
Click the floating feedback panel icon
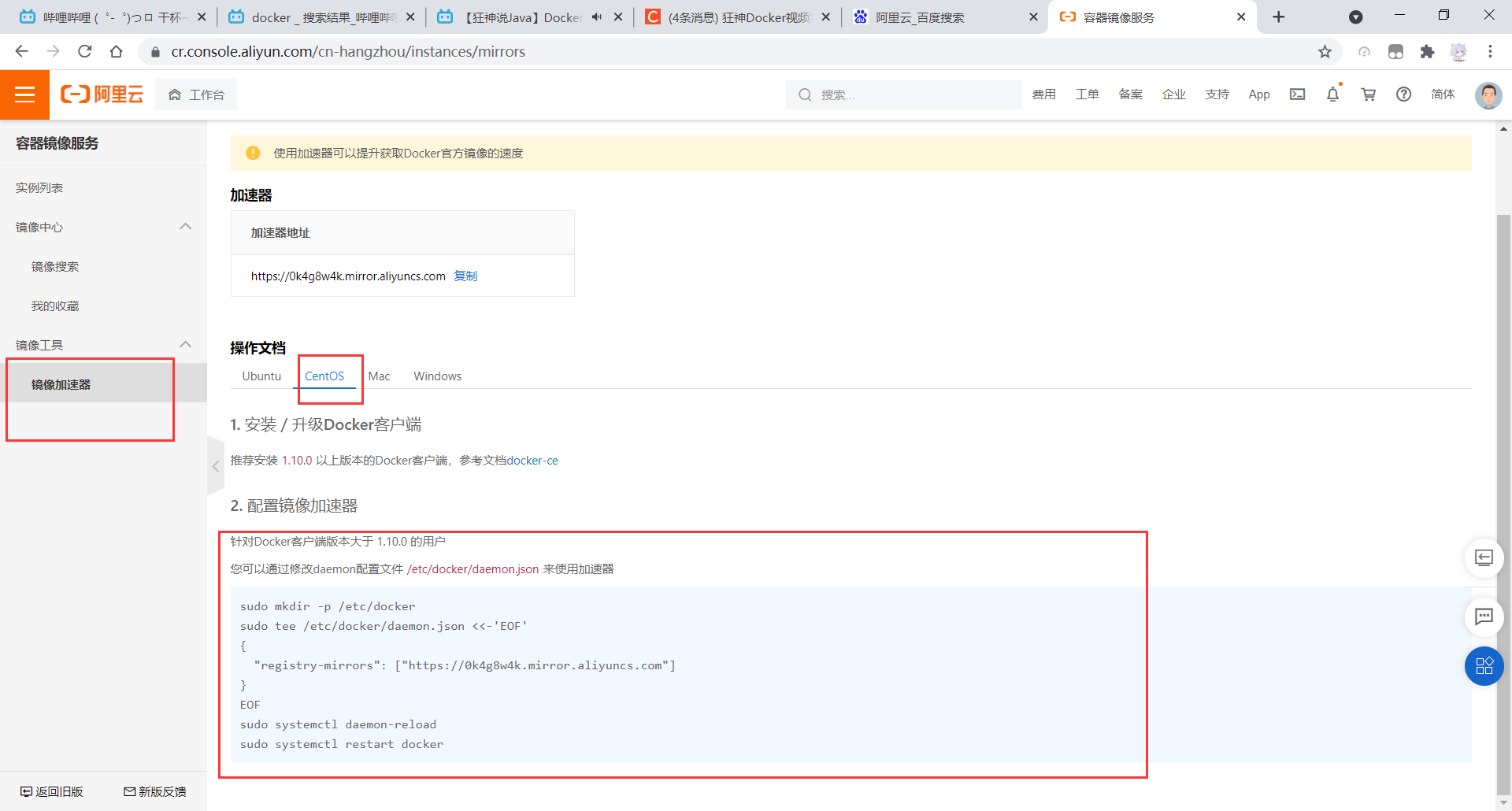1484,558
